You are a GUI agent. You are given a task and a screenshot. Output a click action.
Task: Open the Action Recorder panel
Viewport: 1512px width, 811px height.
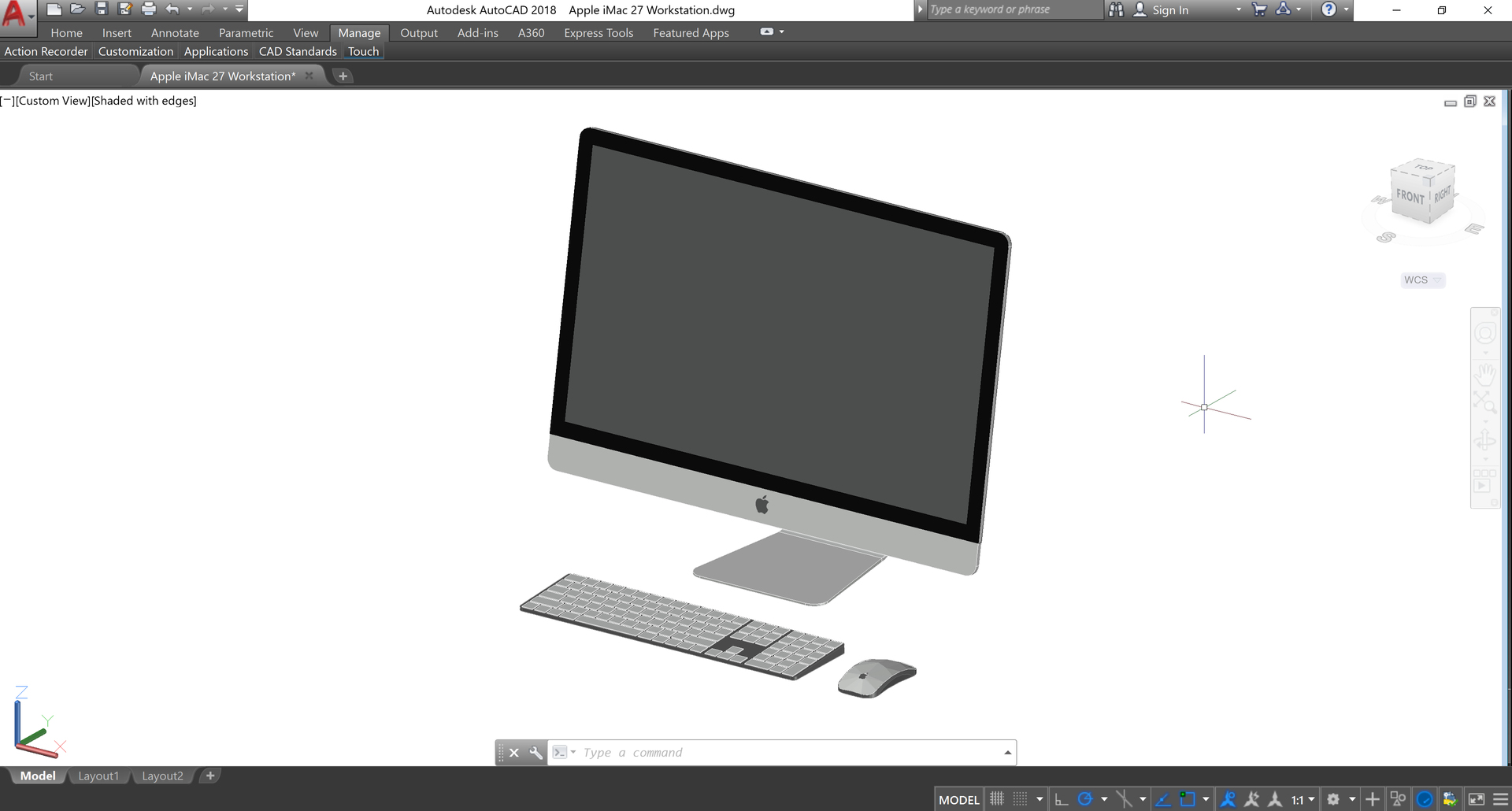(46, 51)
